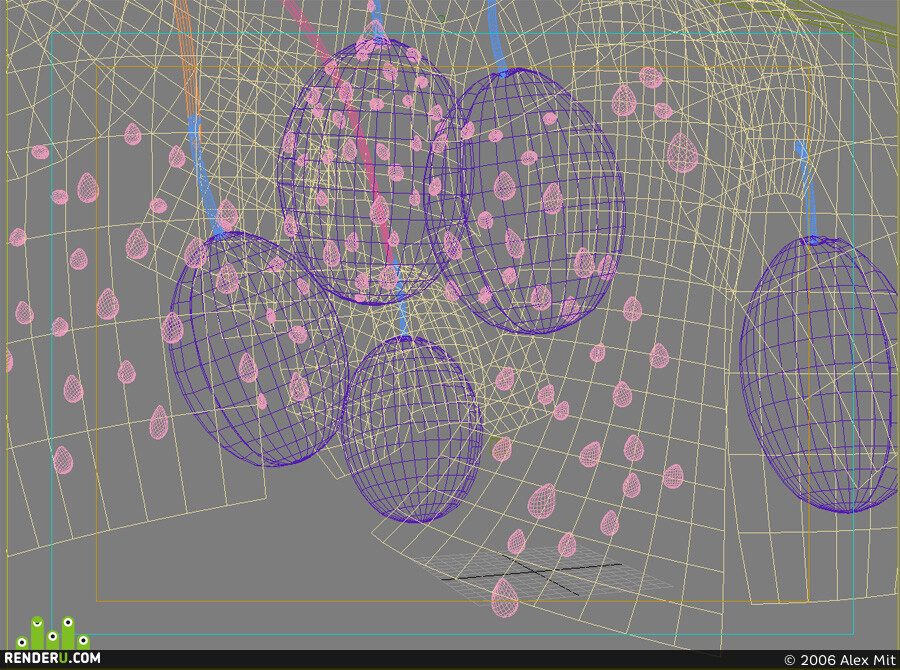Click the RENDERU.COM logo text
This screenshot has height=670, width=900.
52,658
